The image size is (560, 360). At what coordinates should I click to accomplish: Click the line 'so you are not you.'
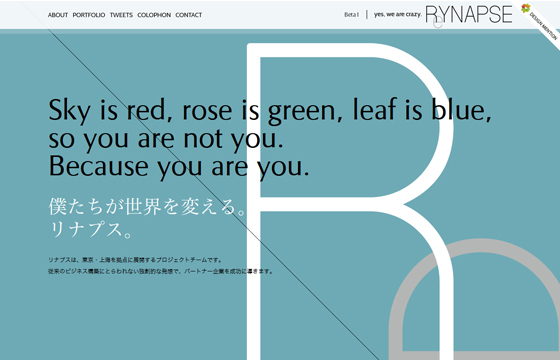click(166, 139)
